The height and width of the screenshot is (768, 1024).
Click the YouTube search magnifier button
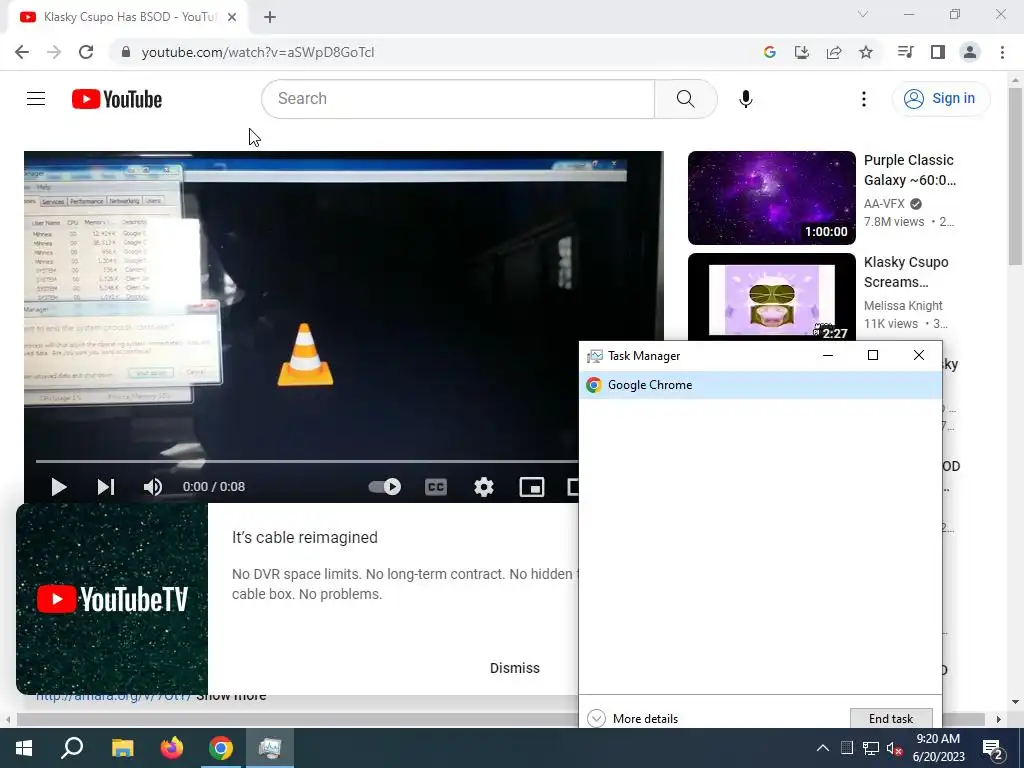click(x=686, y=99)
